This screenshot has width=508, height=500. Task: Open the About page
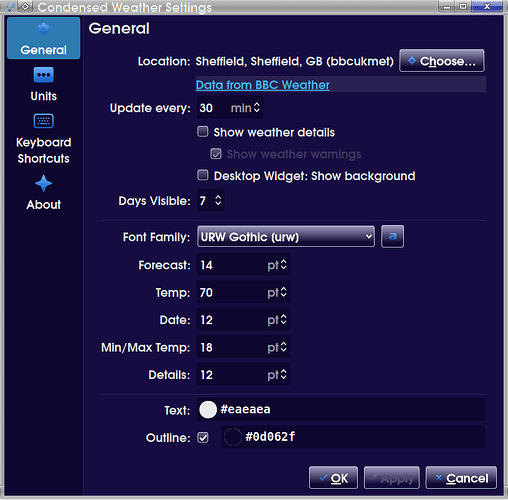[x=43, y=193]
